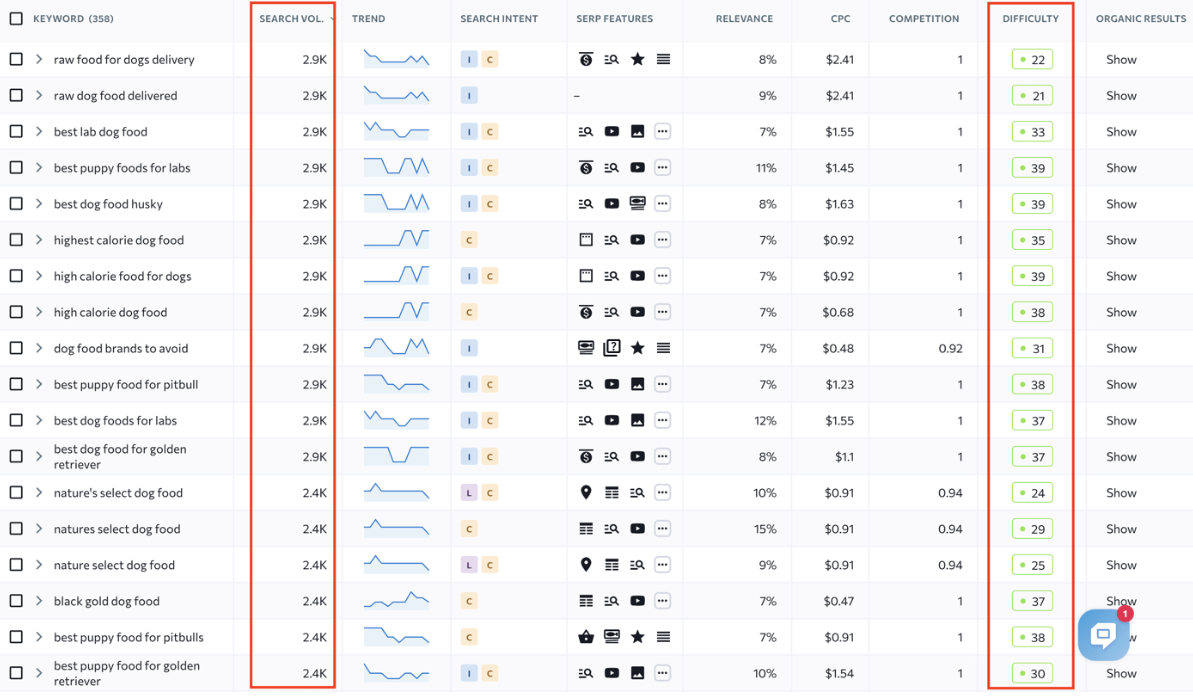Click the map pin icon for nature's select dog food
Viewport: 1193px width, 699px height.
586,493
